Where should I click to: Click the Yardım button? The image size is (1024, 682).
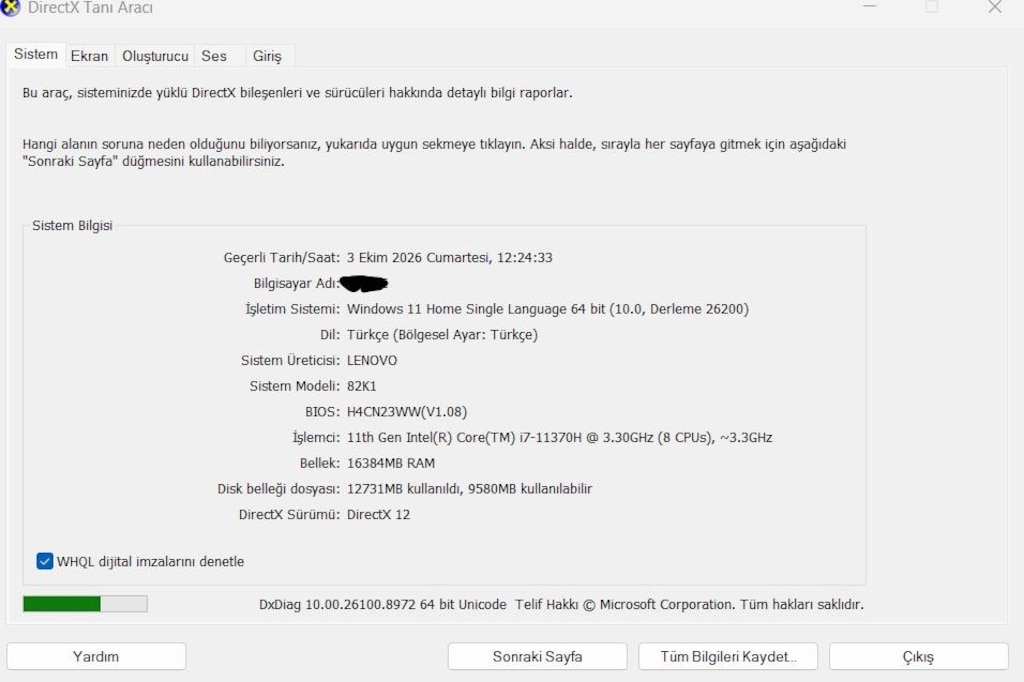[96, 657]
